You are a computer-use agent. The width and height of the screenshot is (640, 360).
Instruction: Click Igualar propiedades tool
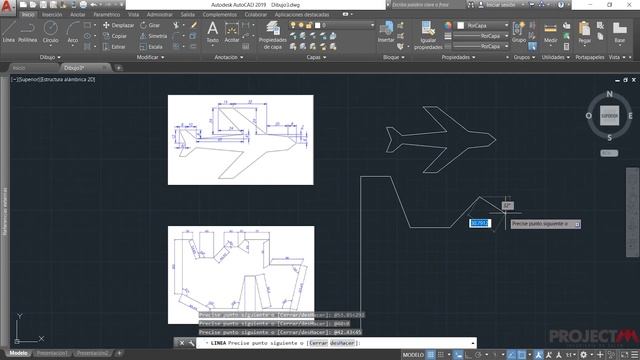428,35
